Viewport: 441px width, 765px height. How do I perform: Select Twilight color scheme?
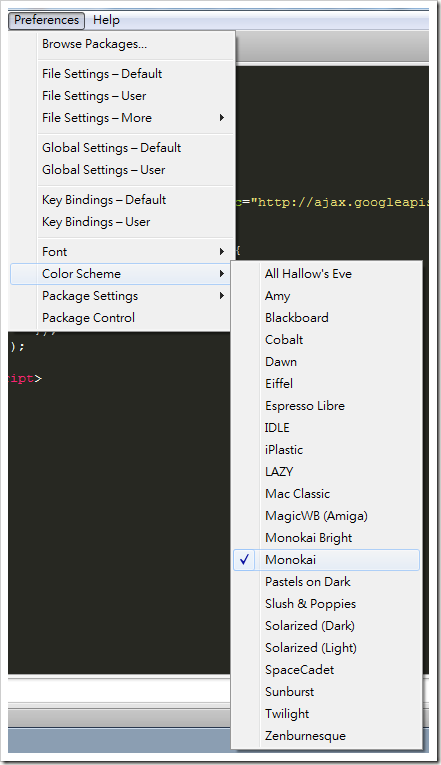click(326, 714)
